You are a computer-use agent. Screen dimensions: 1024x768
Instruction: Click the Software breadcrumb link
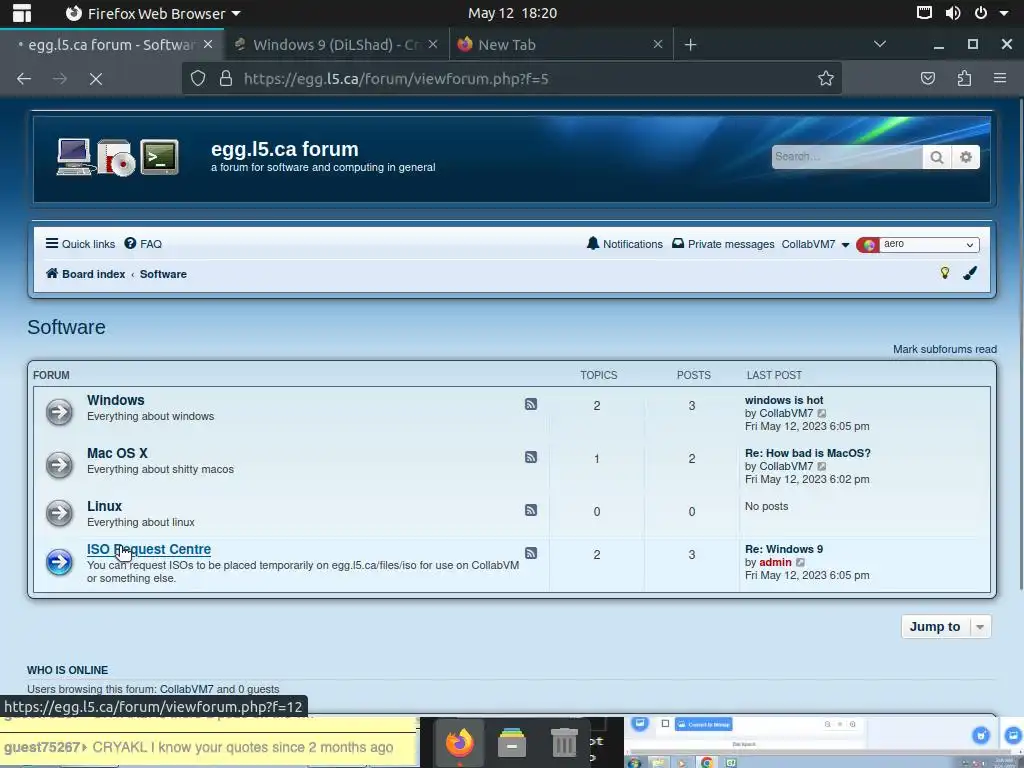pos(163,274)
